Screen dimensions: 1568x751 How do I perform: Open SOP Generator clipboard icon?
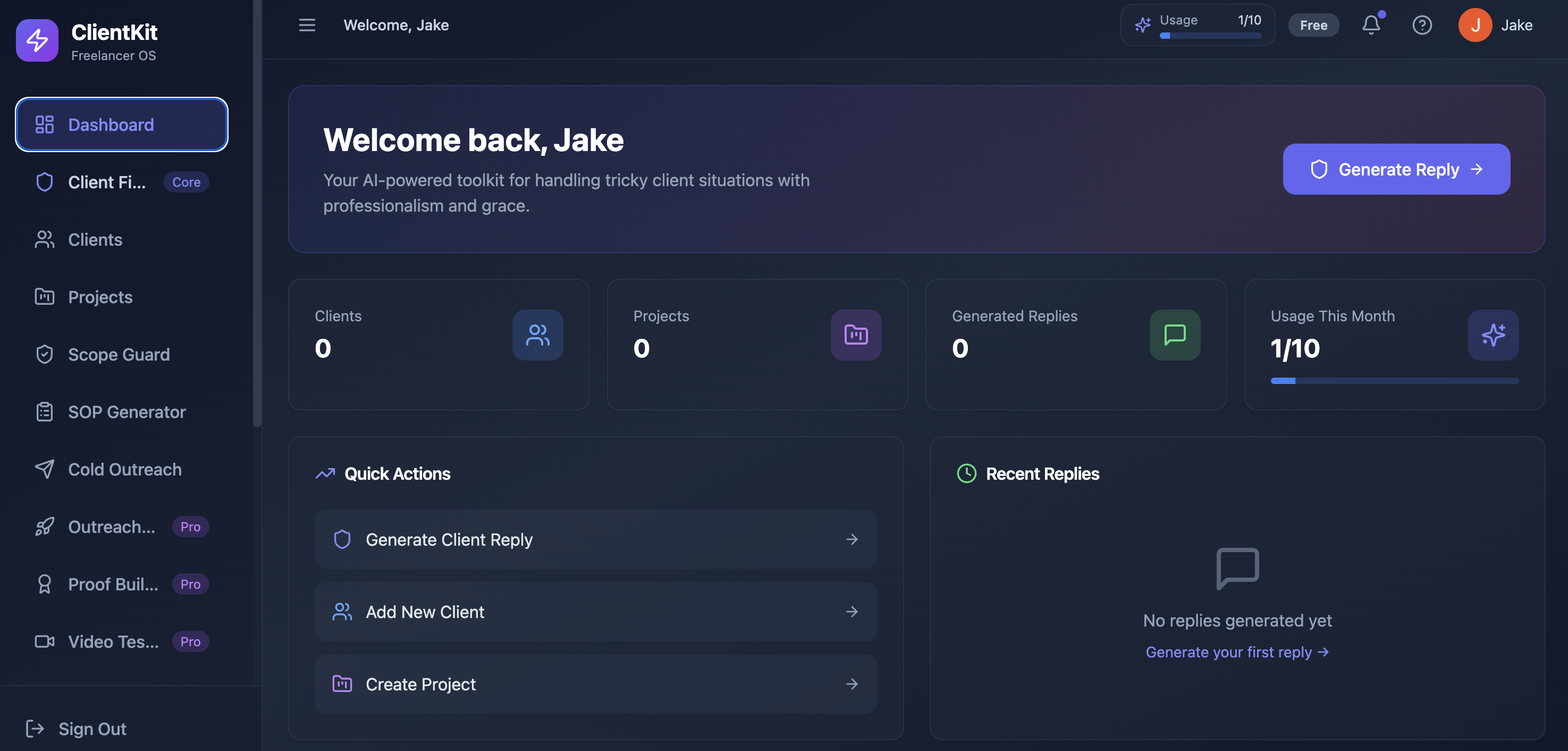coord(44,412)
